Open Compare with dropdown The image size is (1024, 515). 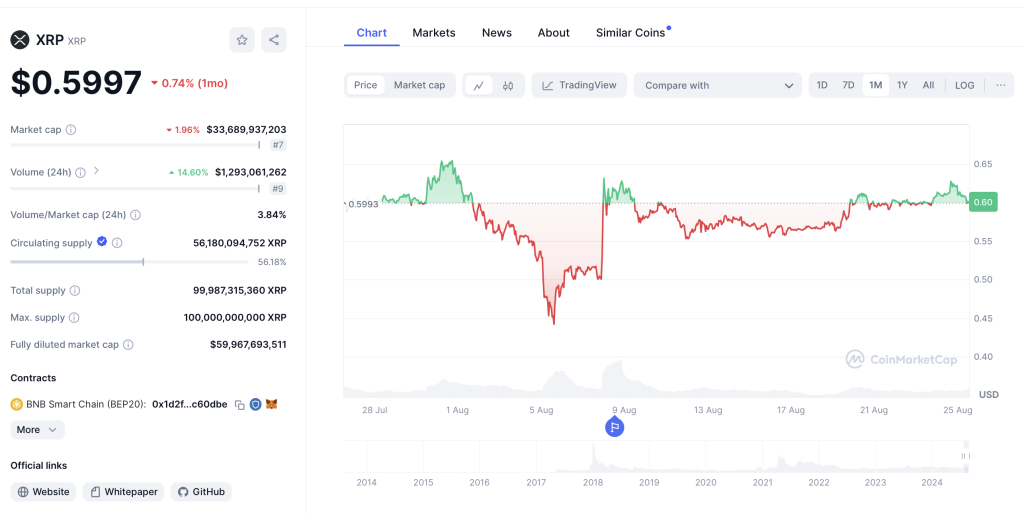pyautogui.click(x=718, y=86)
